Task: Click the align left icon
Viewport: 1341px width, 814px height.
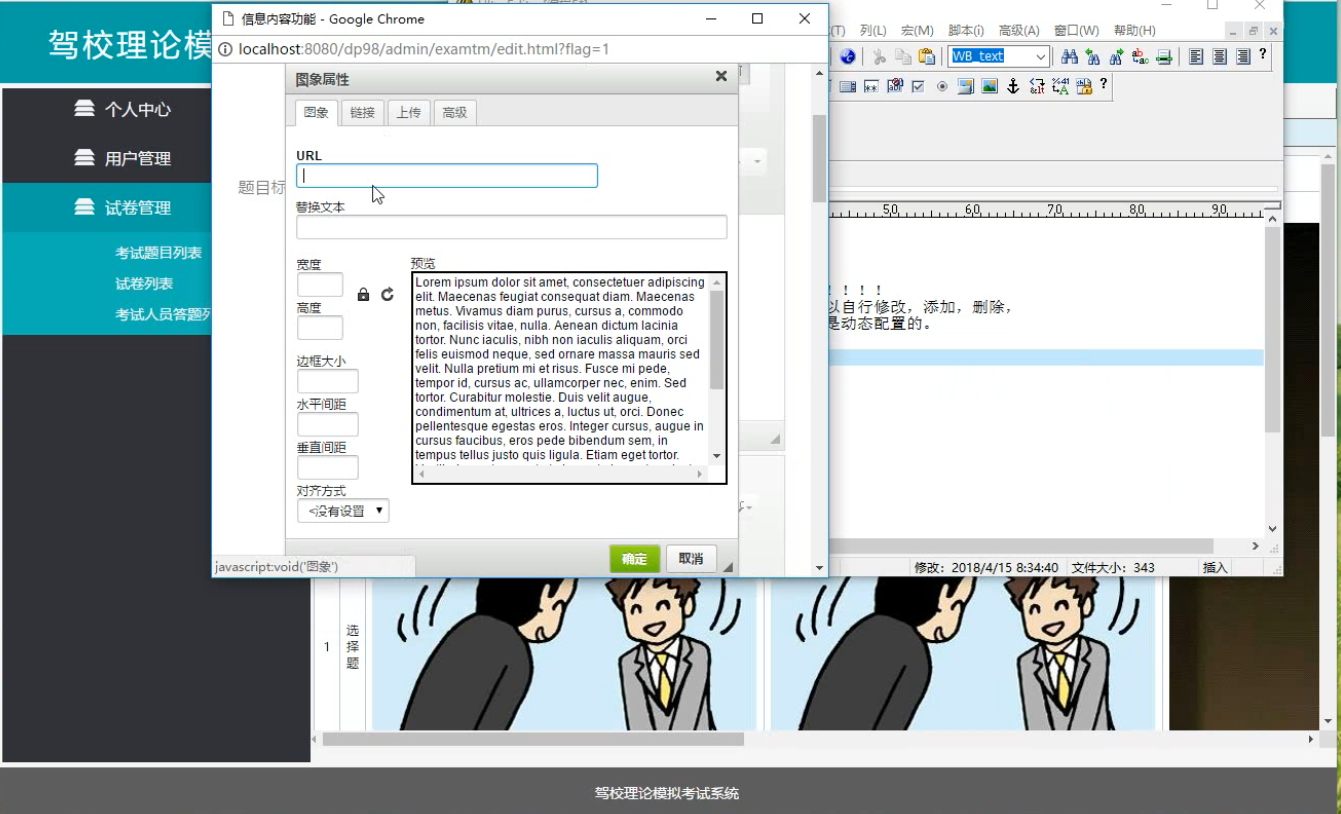Action: click(1196, 57)
